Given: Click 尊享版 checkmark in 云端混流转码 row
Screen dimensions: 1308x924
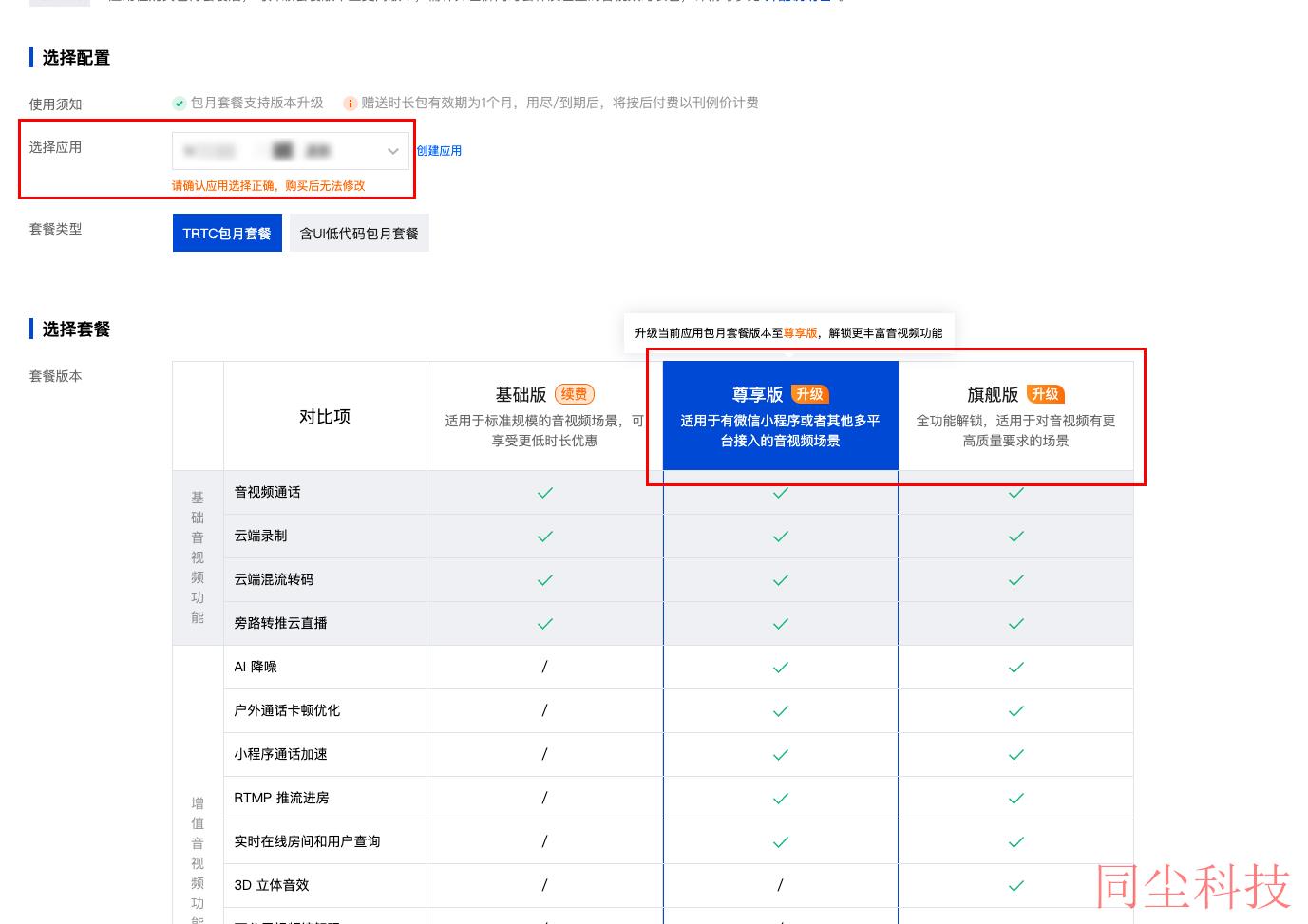Looking at the screenshot, I should tap(781, 580).
